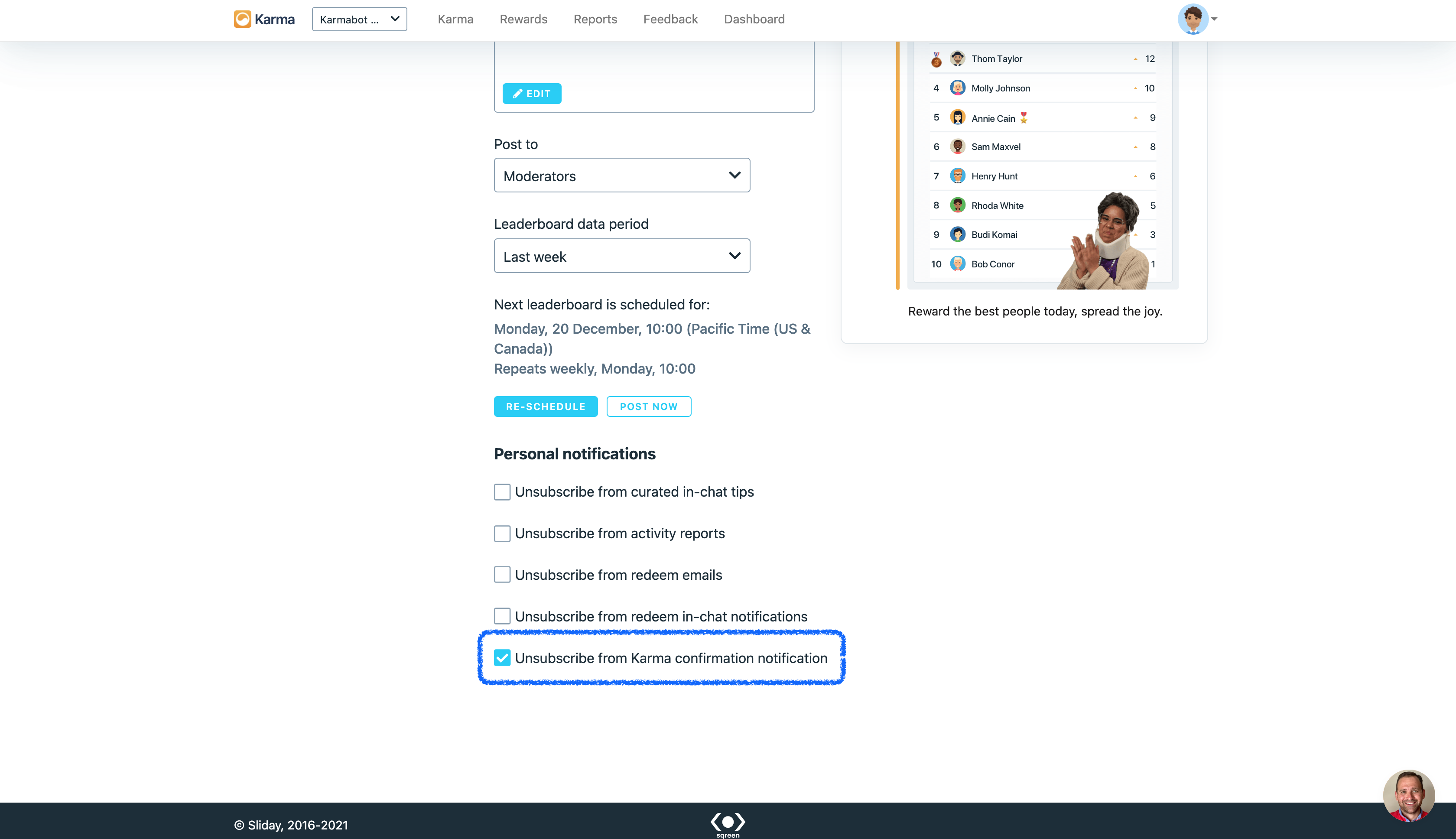1456x839 pixels.
Task: Open the support chat avatar bubble
Action: point(1408,796)
